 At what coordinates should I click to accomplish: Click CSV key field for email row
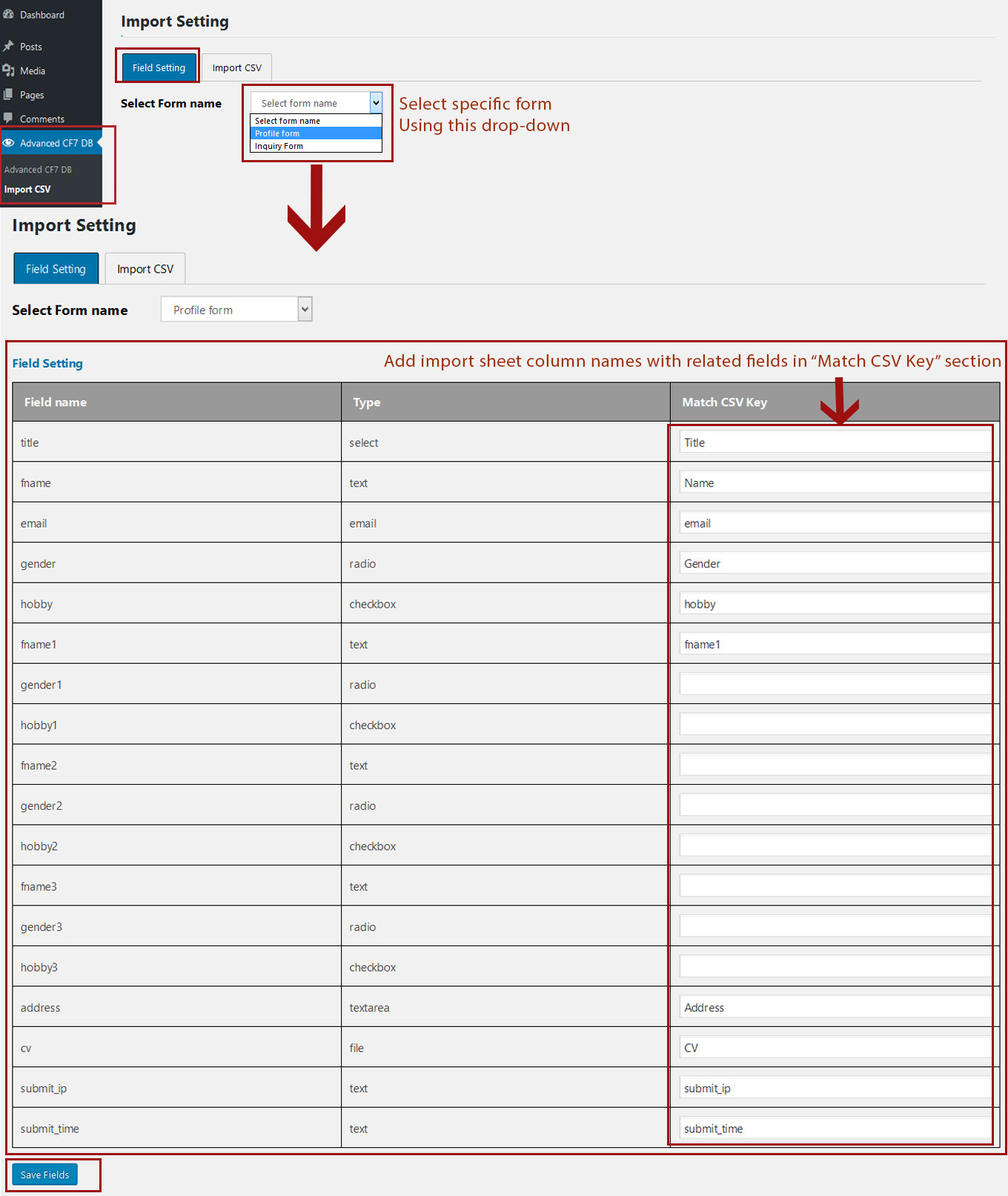(835, 523)
